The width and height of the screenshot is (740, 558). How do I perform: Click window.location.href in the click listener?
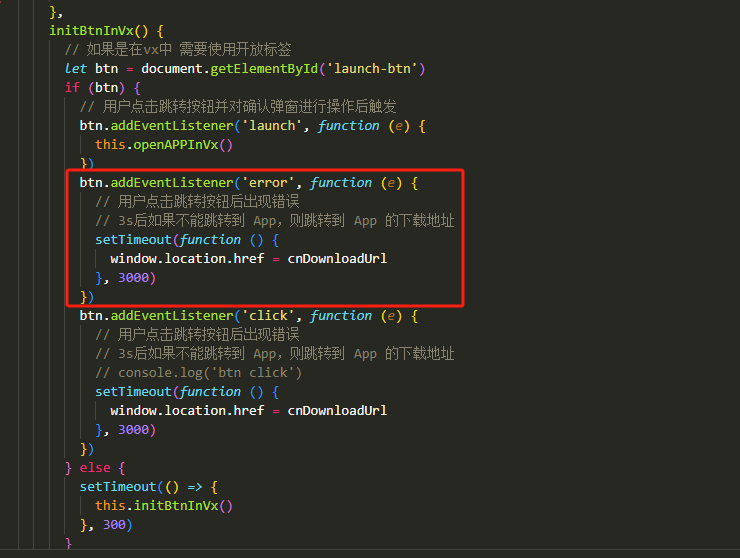point(187,411)
